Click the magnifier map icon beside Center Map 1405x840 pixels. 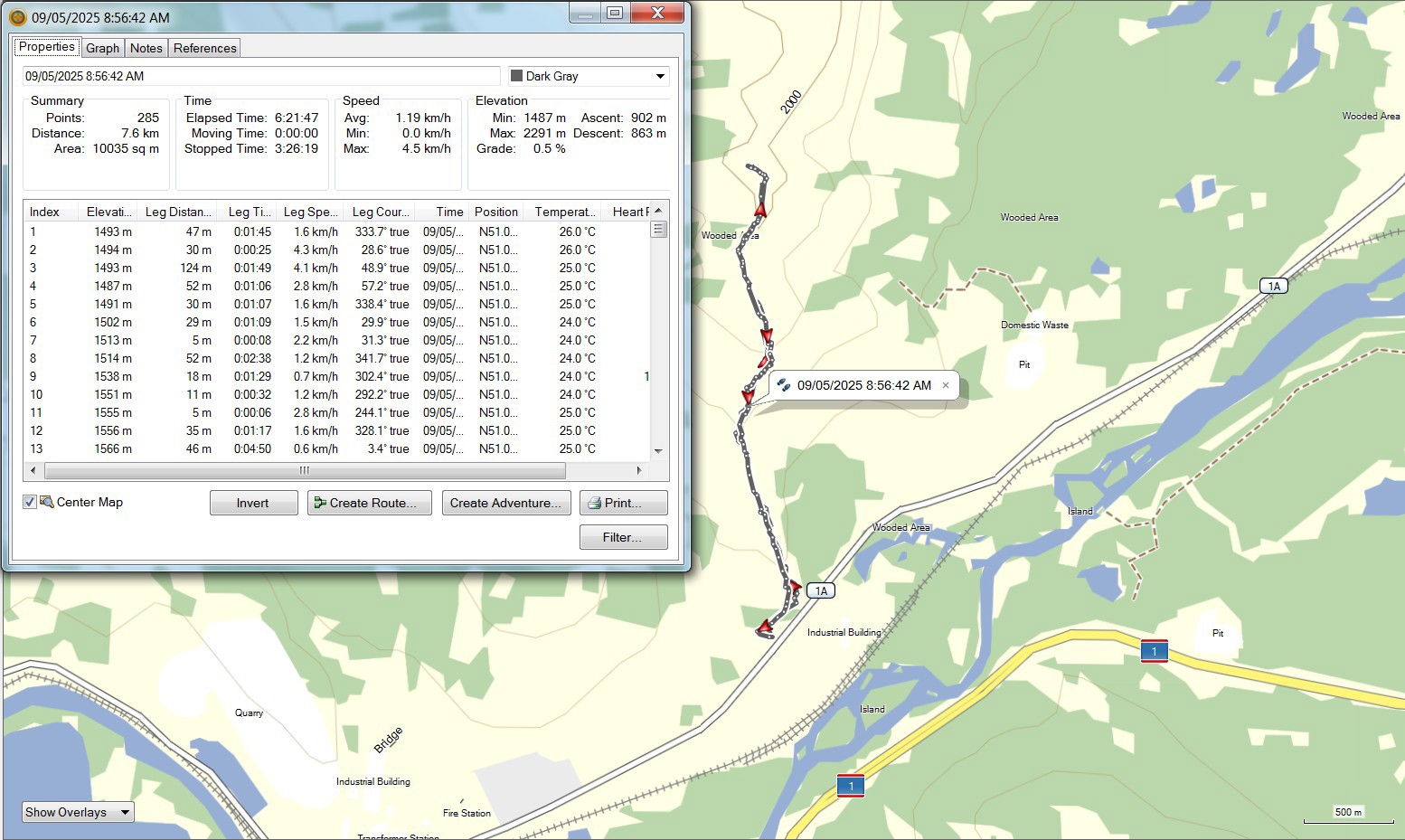click(x=47, y=502)
